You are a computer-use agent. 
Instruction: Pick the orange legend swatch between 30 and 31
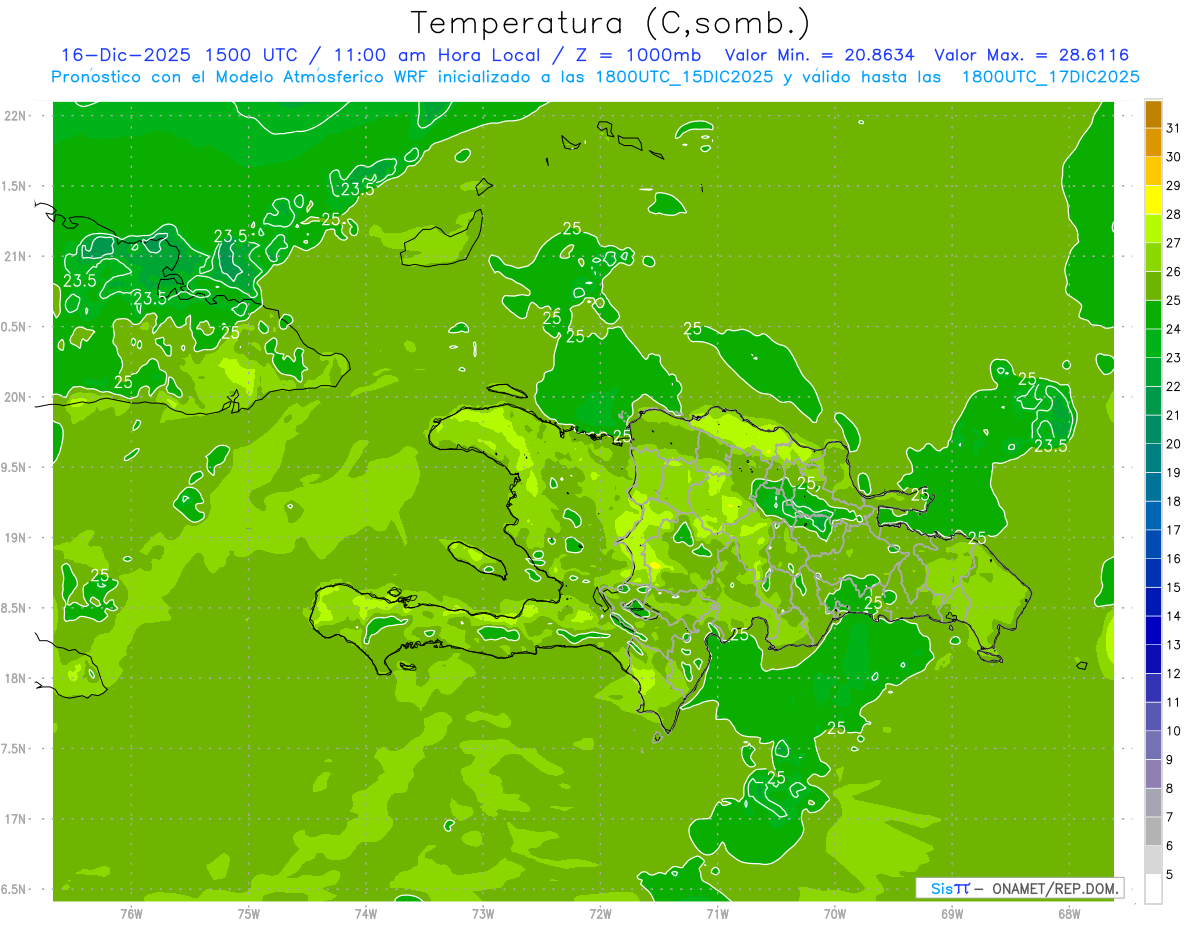tap(1153, 142)
